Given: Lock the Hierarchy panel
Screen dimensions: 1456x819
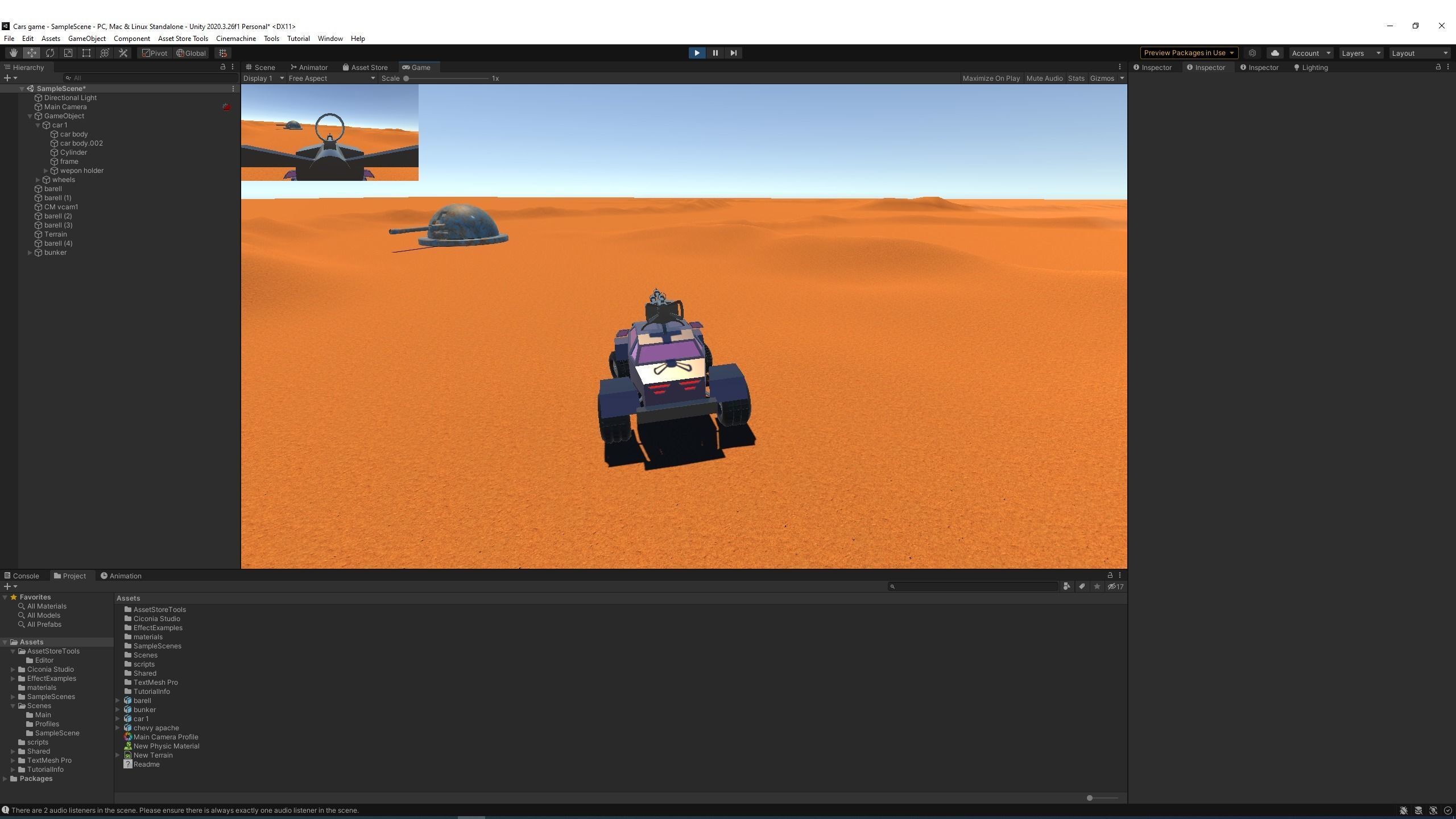Looking at the screenshot, I should pos(223,67).
